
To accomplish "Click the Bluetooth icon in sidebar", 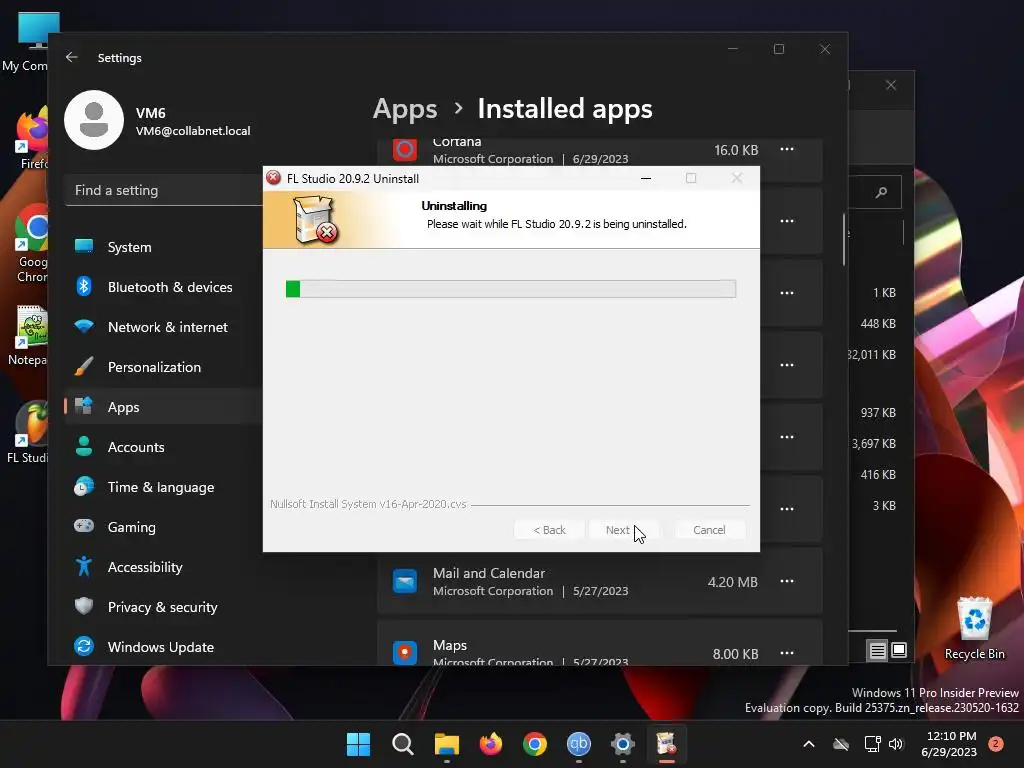I will (x=84, y=286).
